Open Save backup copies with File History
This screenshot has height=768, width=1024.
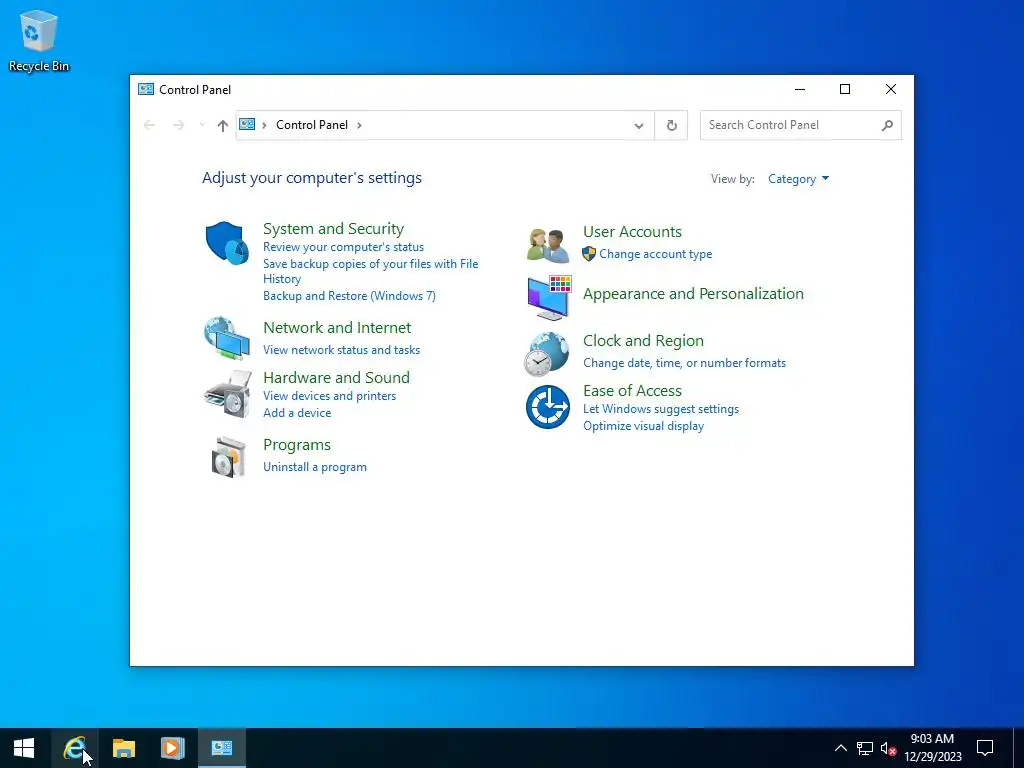(370, 271)
